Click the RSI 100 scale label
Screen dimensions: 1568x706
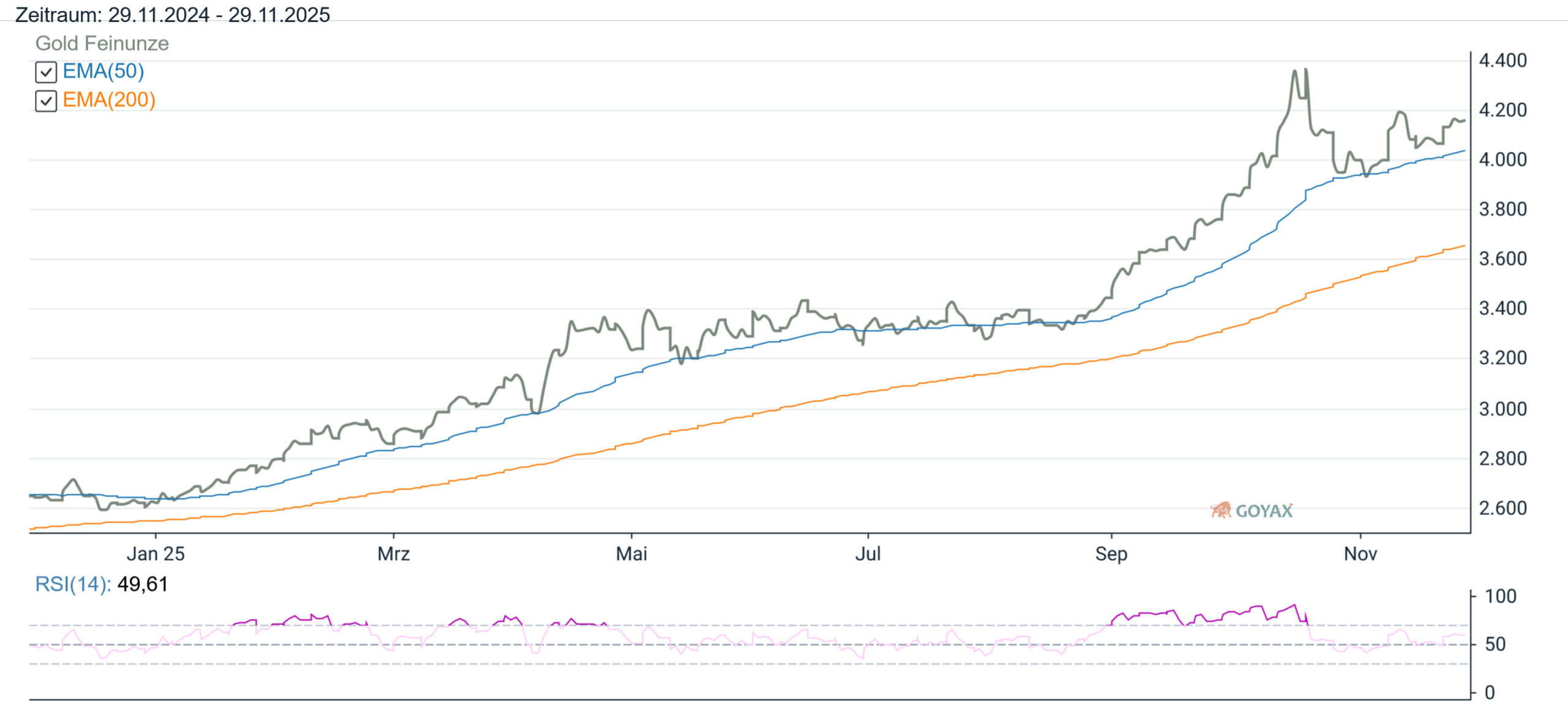coord(1500,596)
